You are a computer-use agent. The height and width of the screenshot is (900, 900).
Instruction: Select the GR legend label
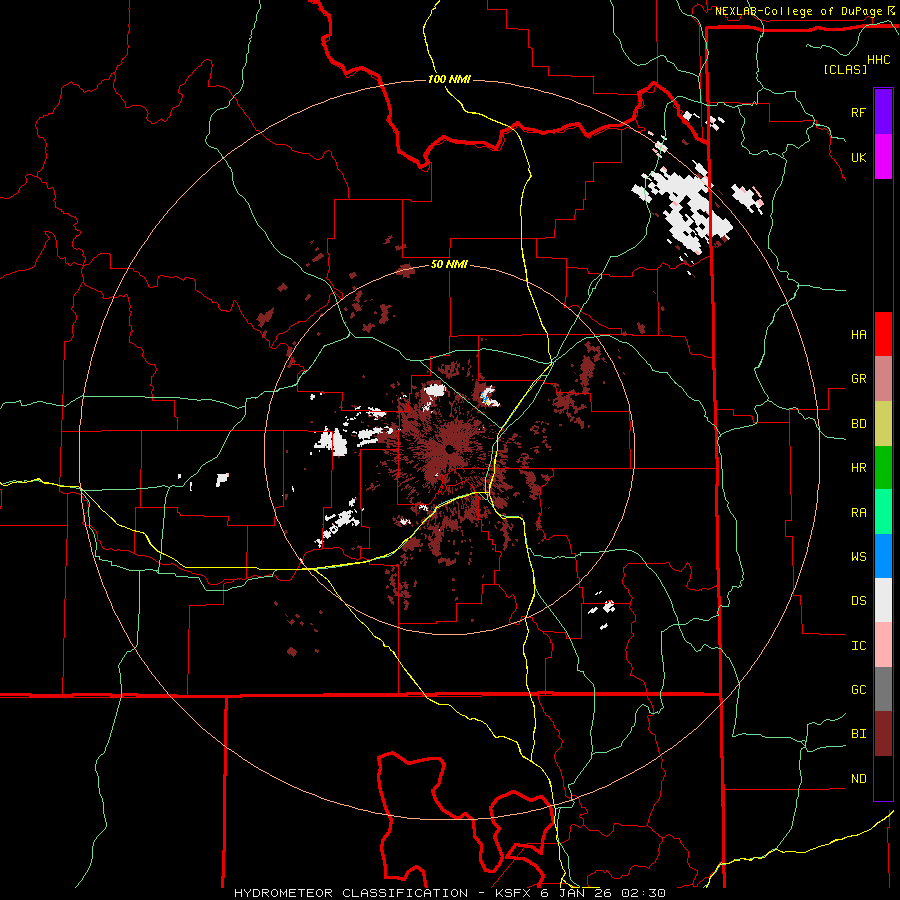(x=858, y=379)
